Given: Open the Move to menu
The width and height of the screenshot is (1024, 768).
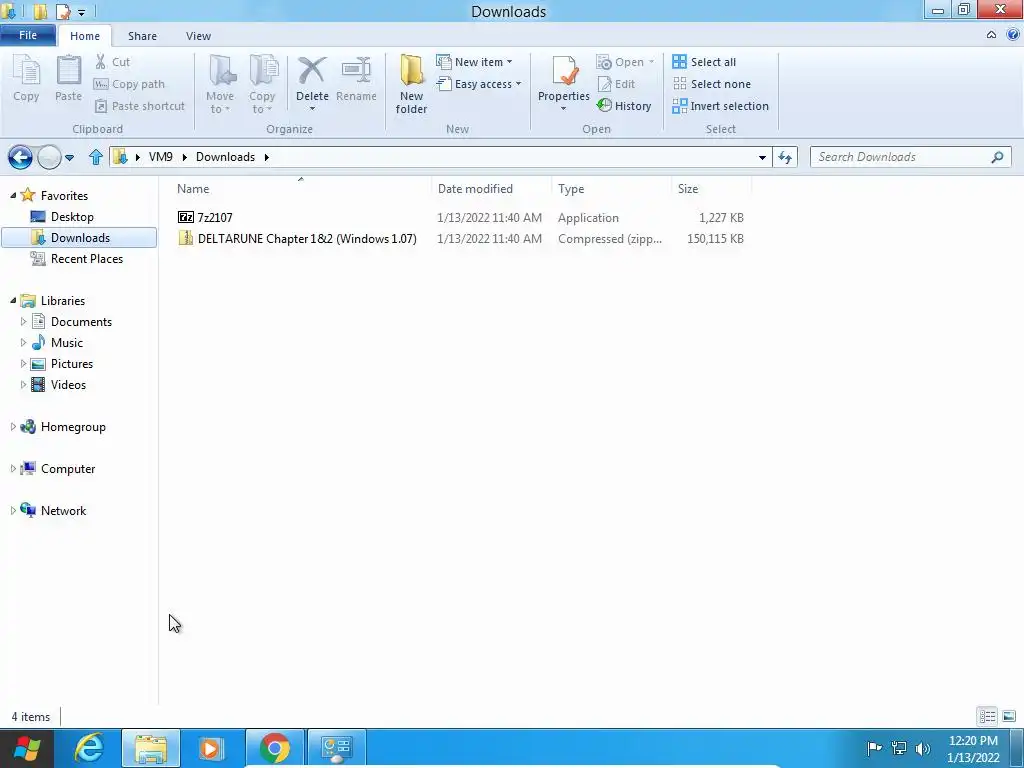Looking at the screenshot, I should 220,84.
